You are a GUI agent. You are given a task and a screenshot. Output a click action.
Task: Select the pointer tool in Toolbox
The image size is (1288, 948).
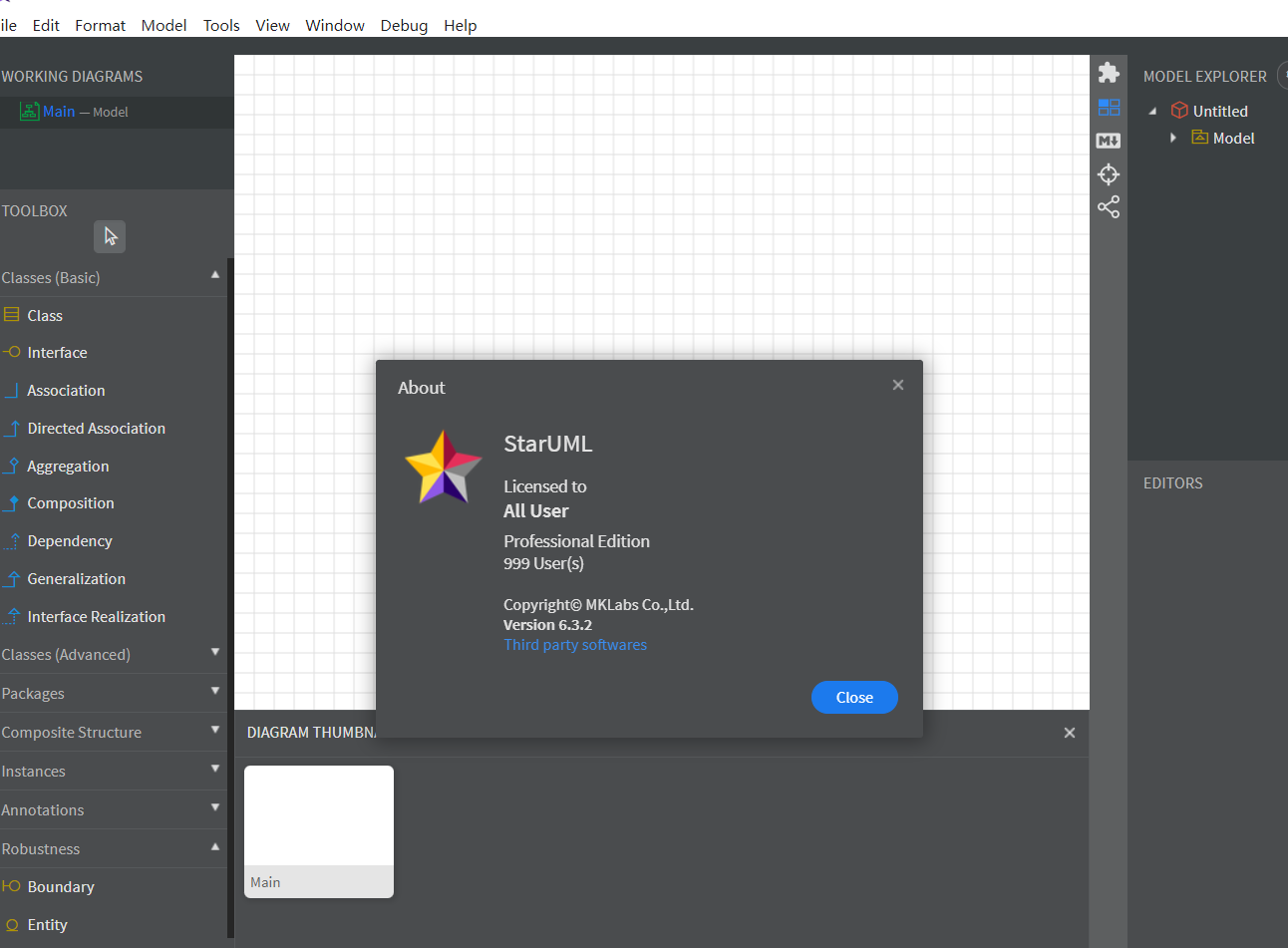click(110, 236)
